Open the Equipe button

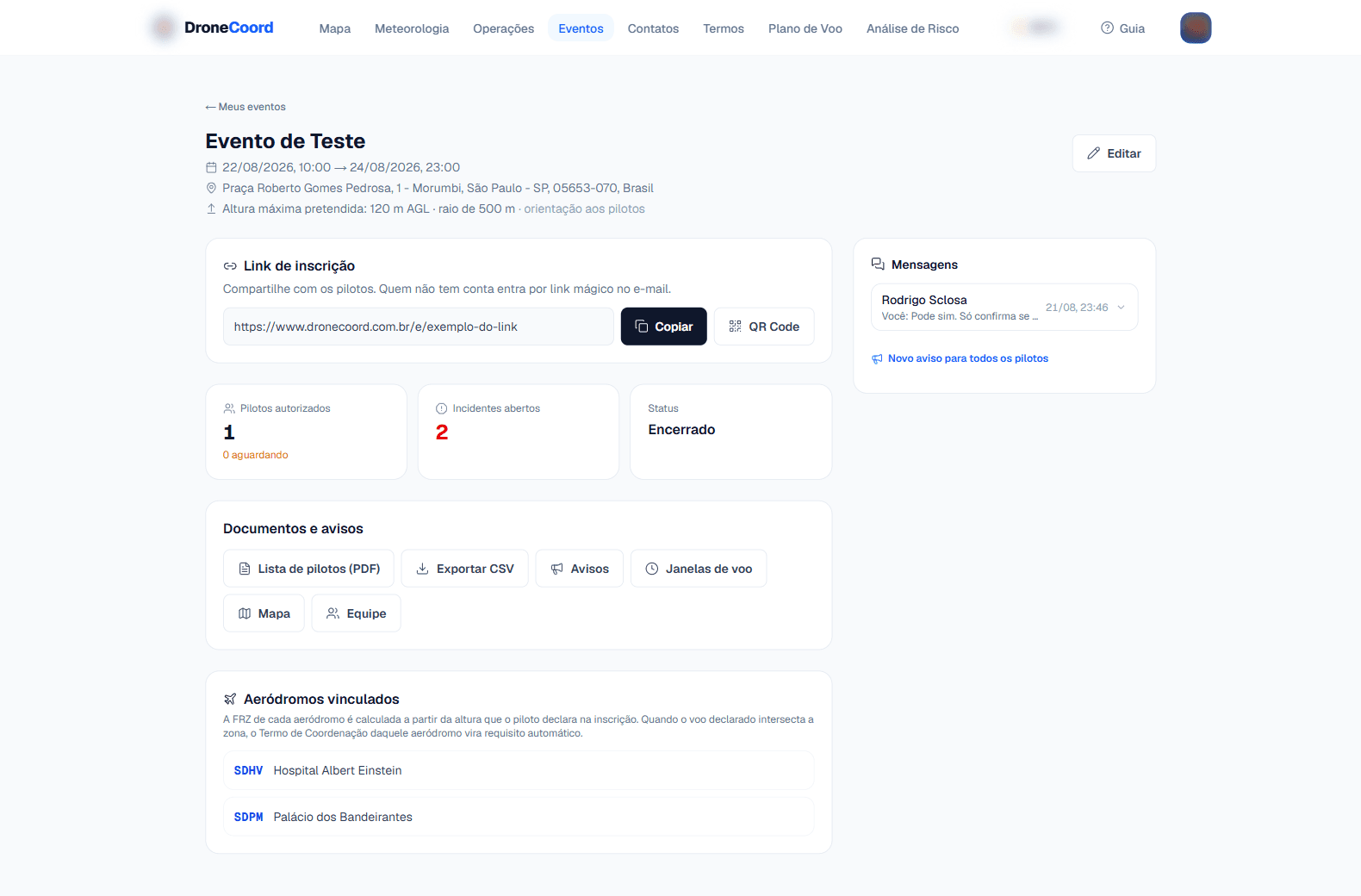point(356,613)
